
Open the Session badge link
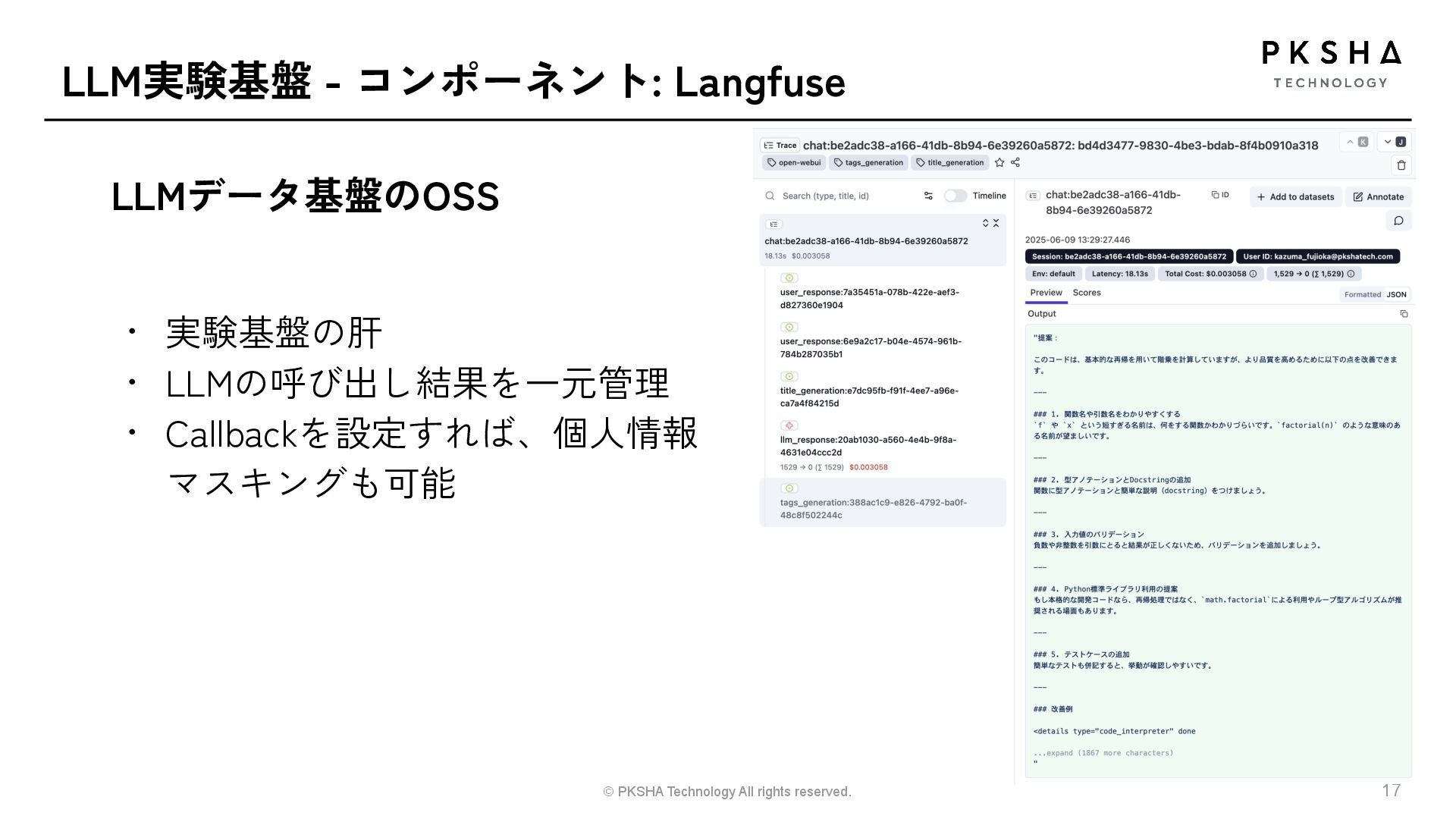point(1128,256)
